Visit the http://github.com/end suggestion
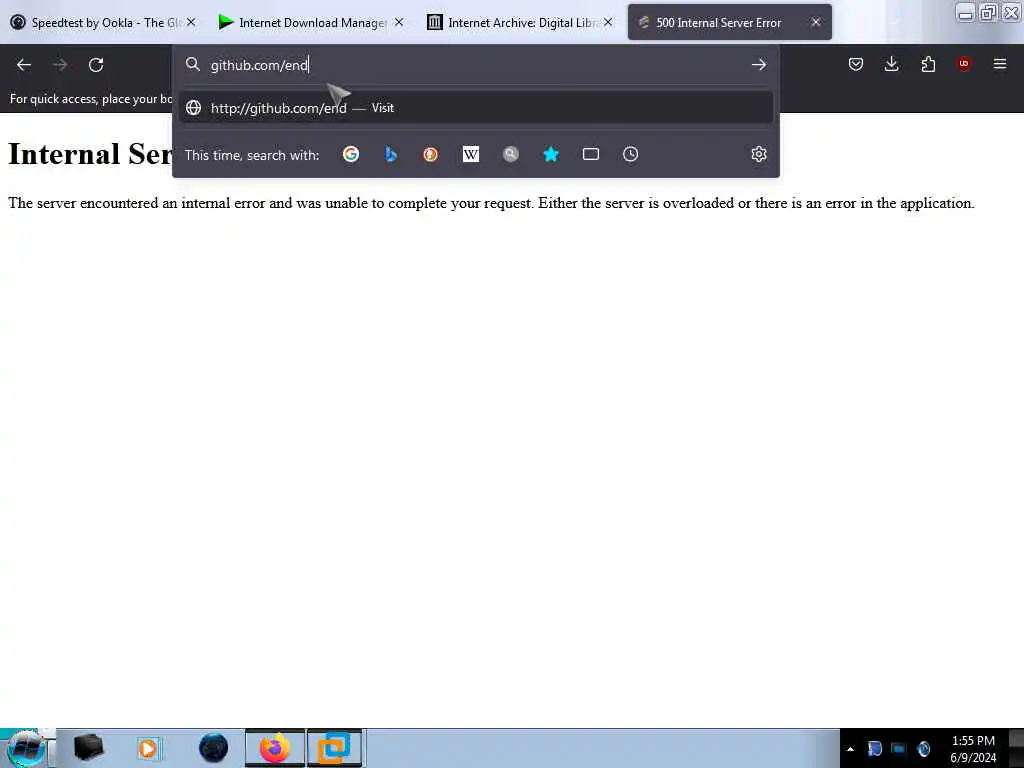Image resolution: width=1024 pixels, height=768 pixels. pos(475,108)
